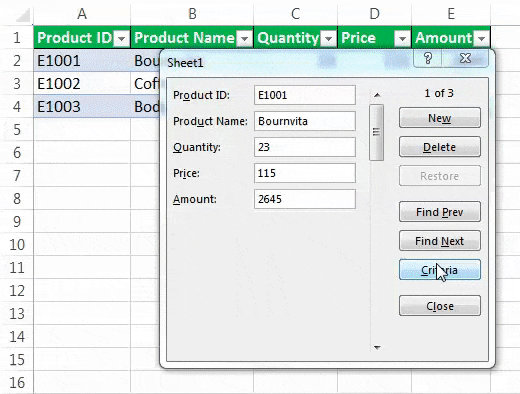This screenshot has width=520, height=394.
Task: Select column E header
Action: point(451,14)
